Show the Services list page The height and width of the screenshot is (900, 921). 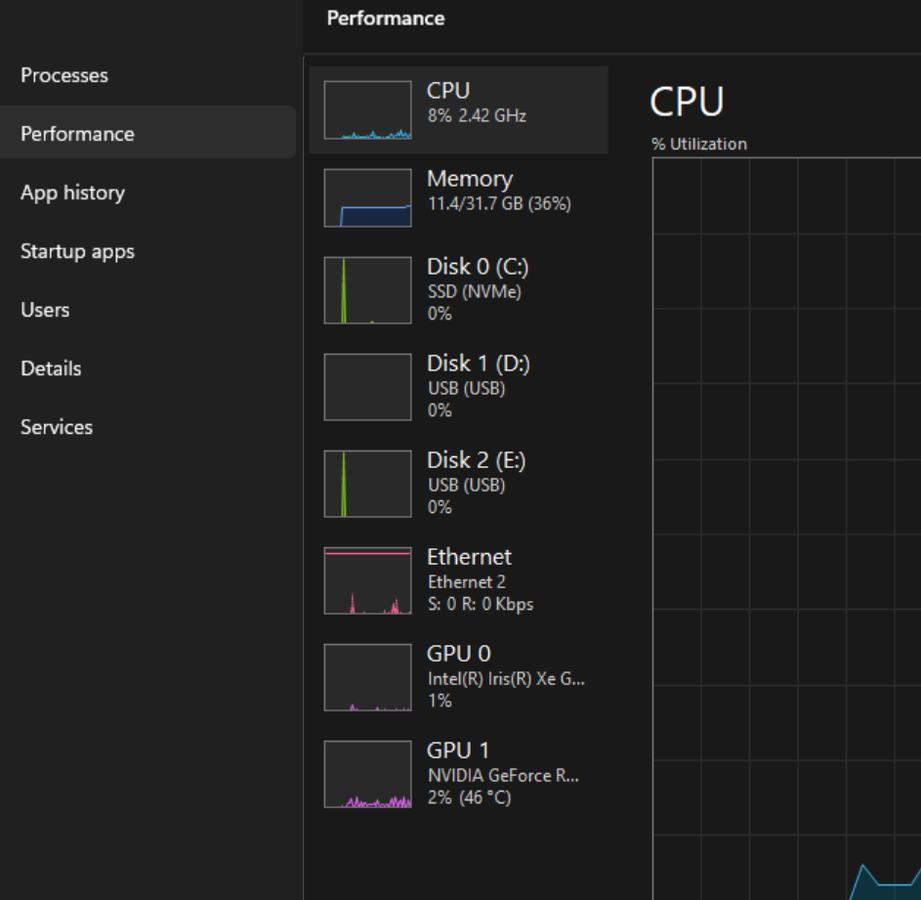[56, 427]
